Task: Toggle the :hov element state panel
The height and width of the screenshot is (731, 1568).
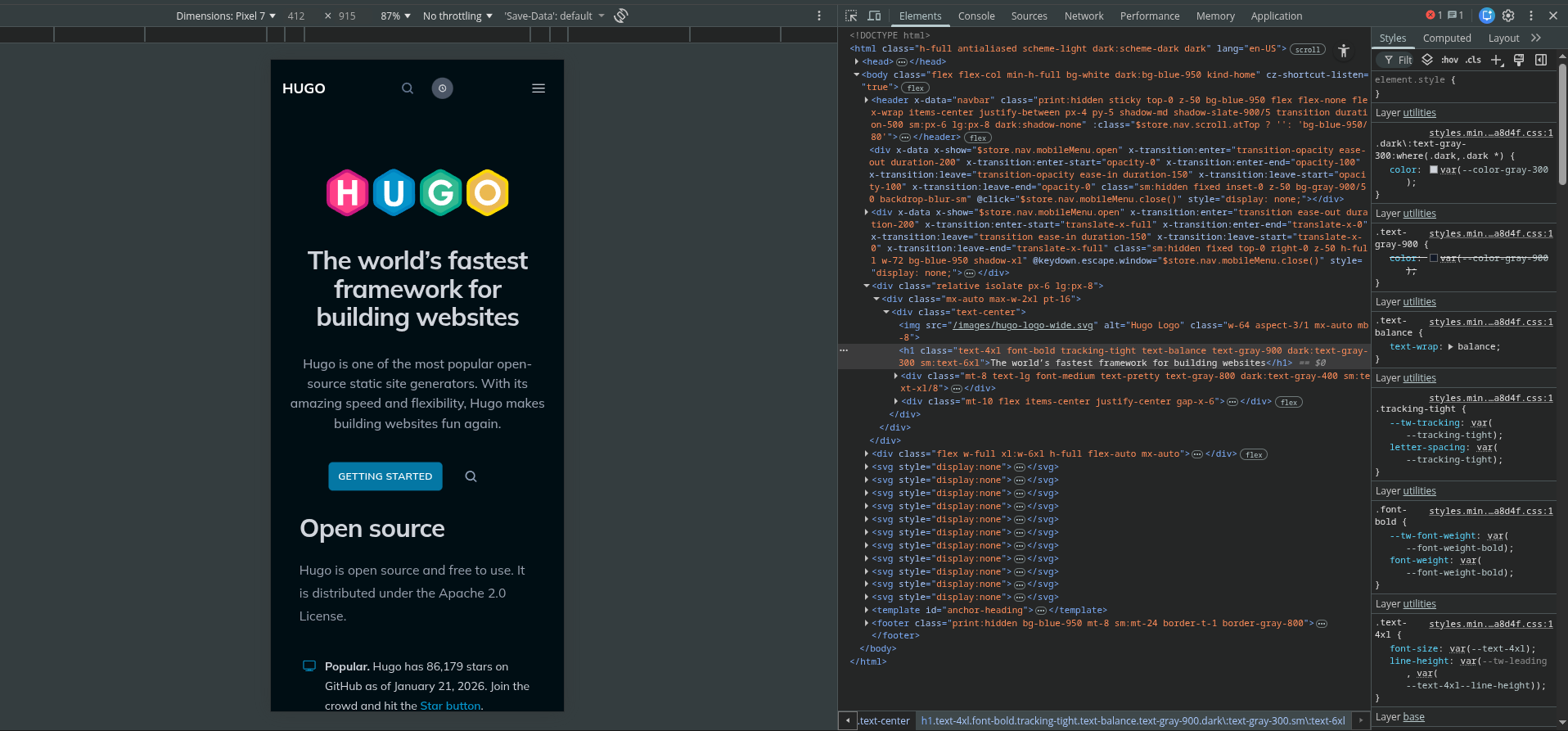Action: click(x=1449, y=60)
